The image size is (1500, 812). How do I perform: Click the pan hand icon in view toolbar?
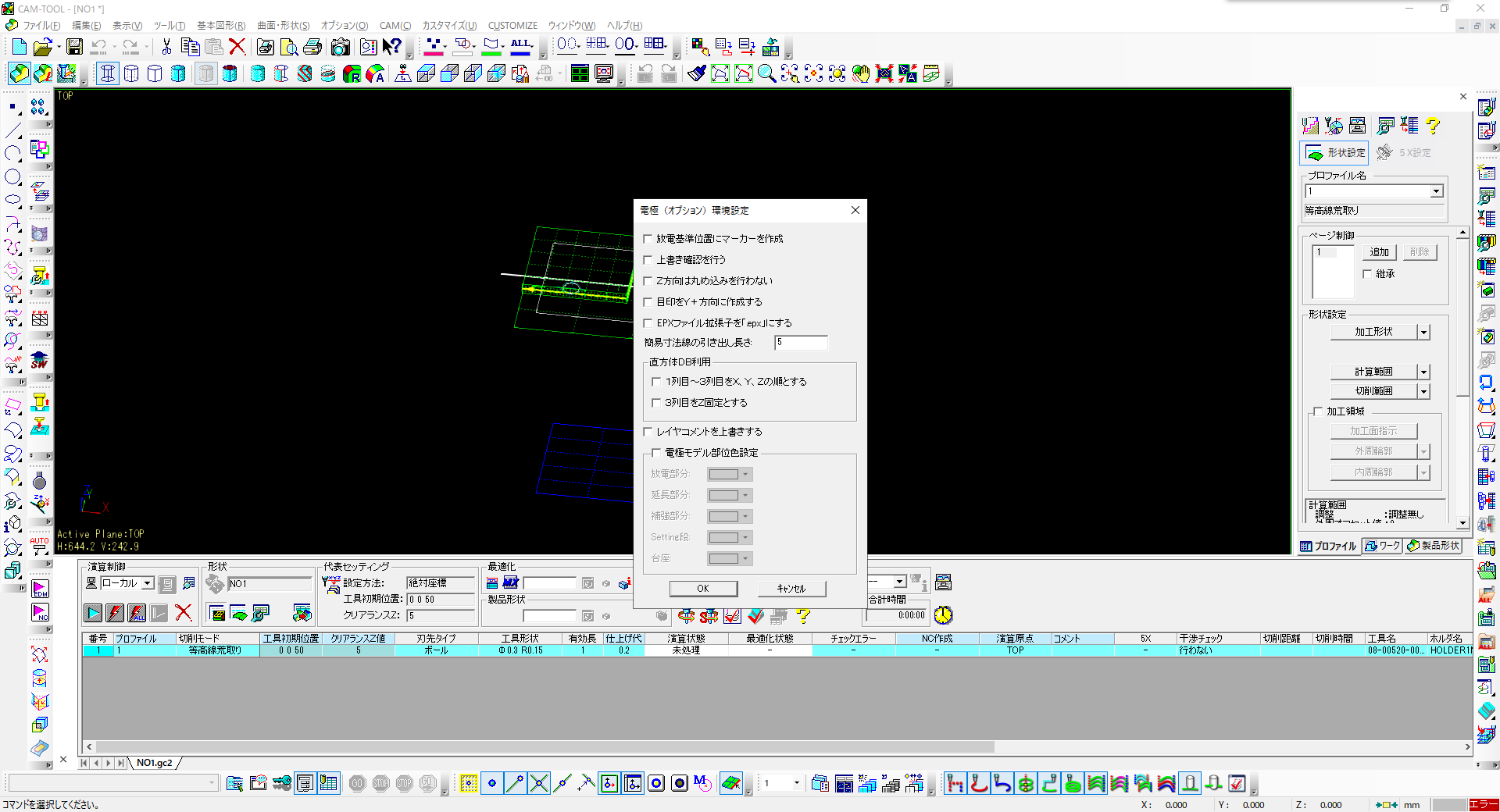(x=860, y=73)
